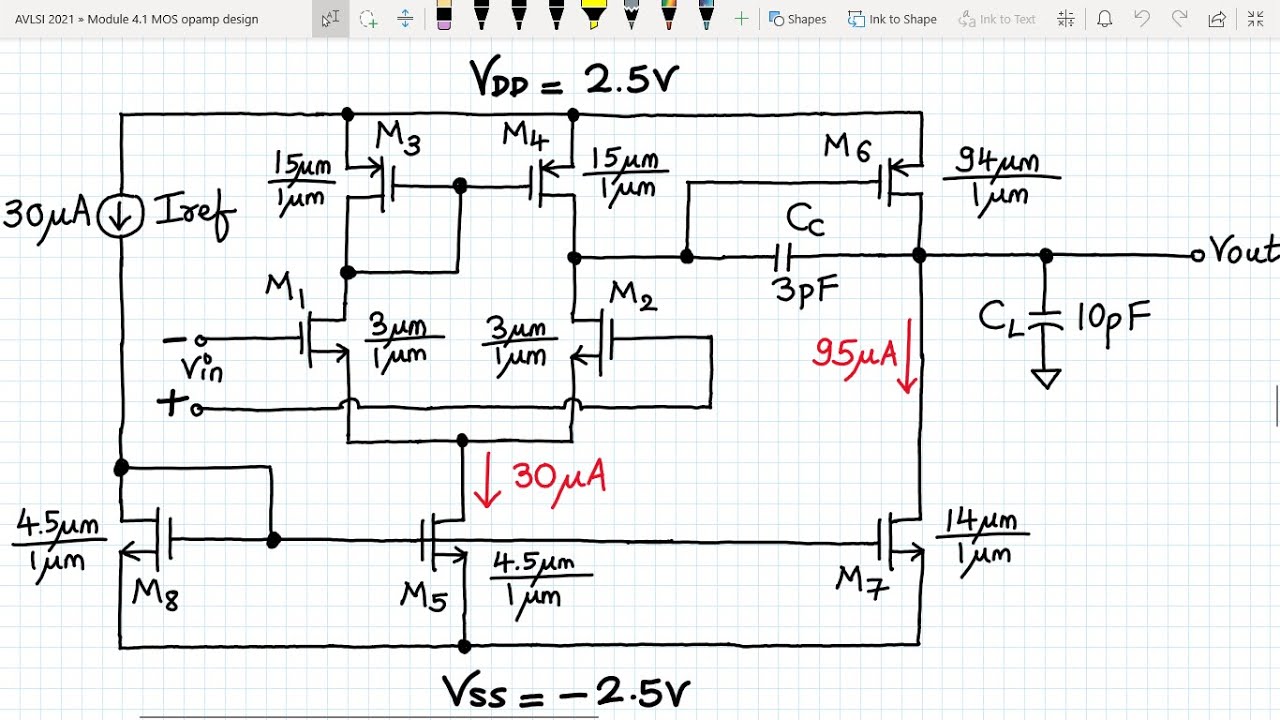Select the Type/Select objects tool

(x=330, y=19)
